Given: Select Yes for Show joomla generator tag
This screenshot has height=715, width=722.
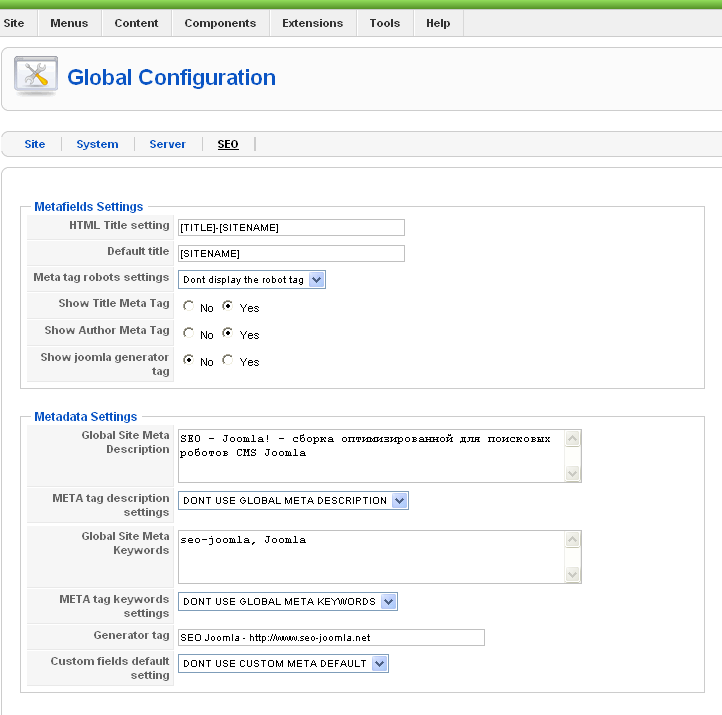Looking at the screenshot, I should 227,360.
